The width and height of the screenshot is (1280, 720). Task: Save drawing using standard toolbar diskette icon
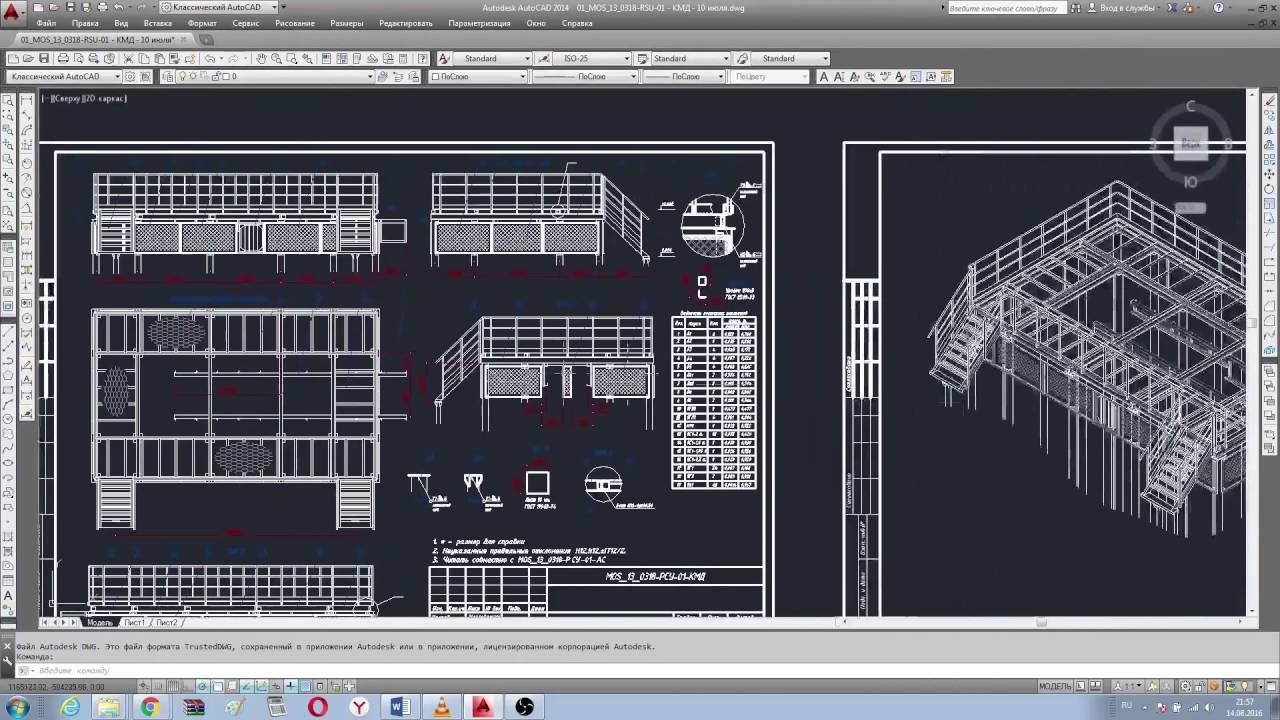(44, 59)
